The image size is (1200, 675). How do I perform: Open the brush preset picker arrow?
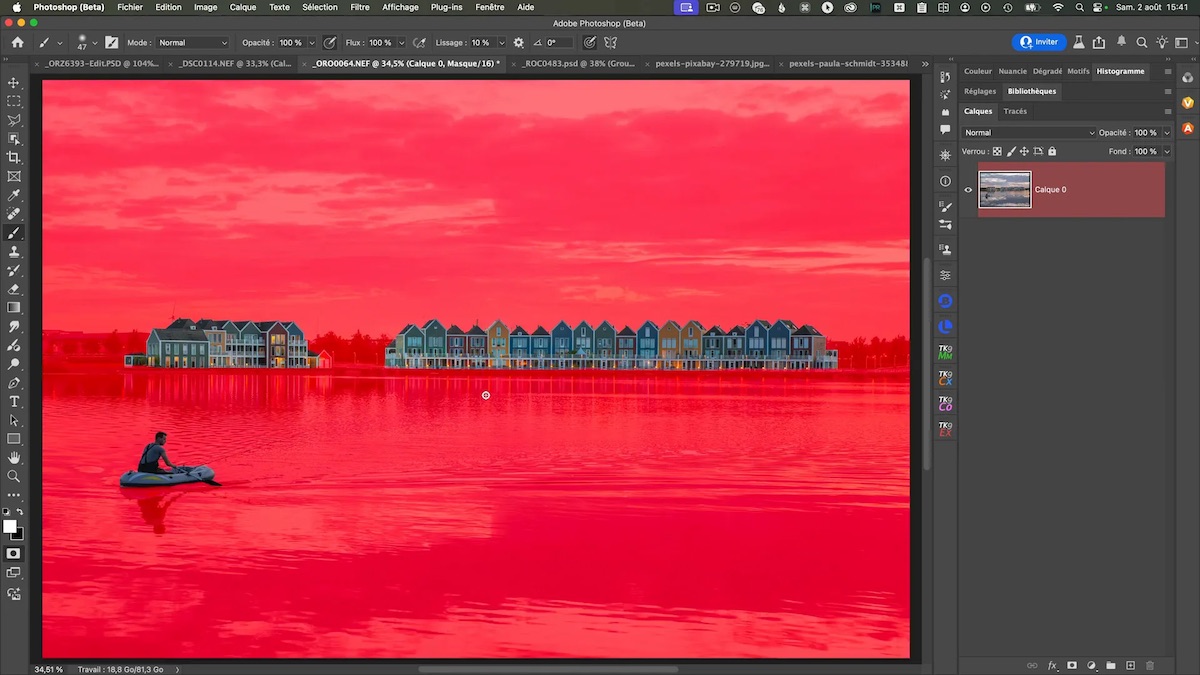point(95,43)
